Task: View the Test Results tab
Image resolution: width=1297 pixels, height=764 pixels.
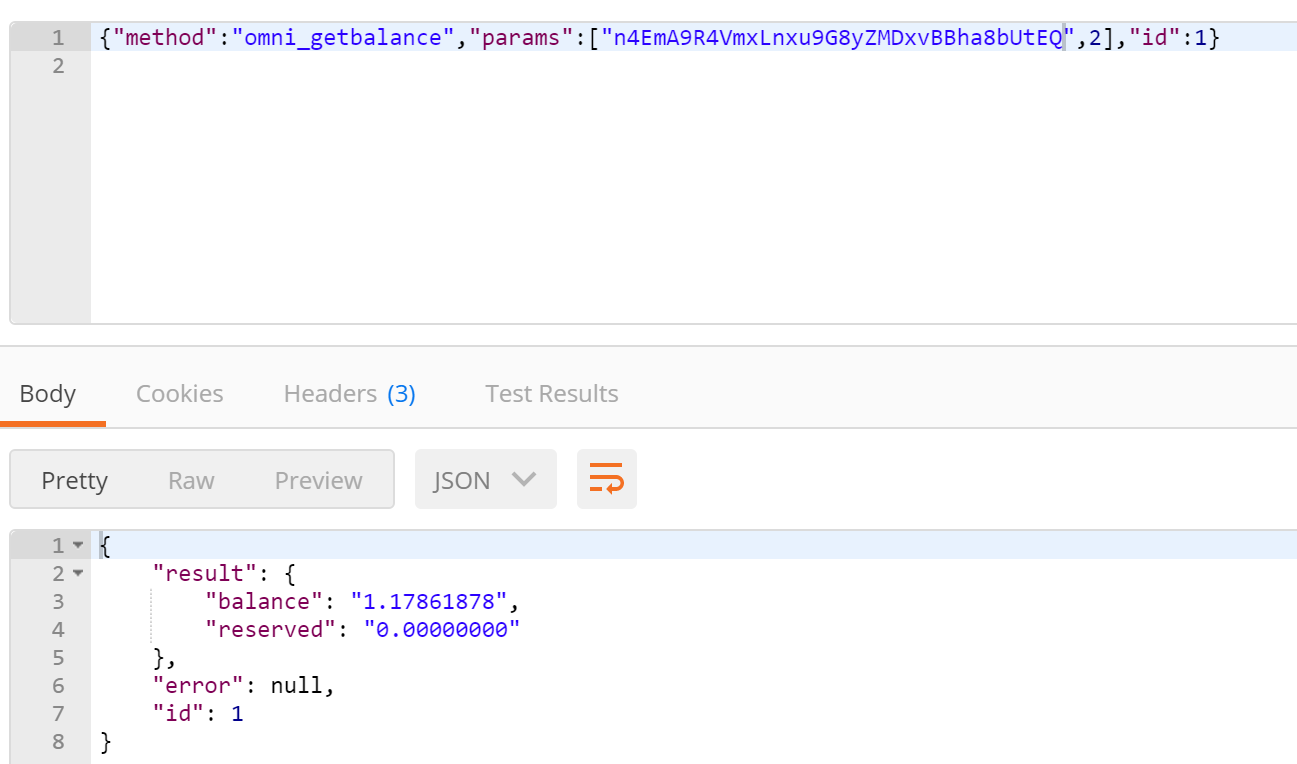Action: 551,393
